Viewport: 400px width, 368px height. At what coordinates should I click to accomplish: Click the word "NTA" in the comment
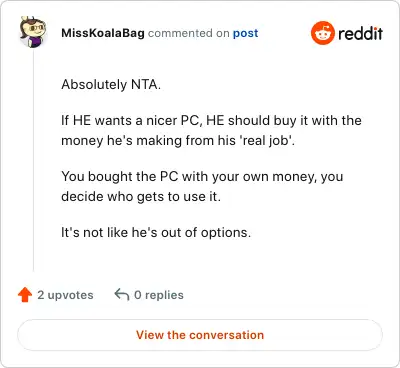click(146, 85)
